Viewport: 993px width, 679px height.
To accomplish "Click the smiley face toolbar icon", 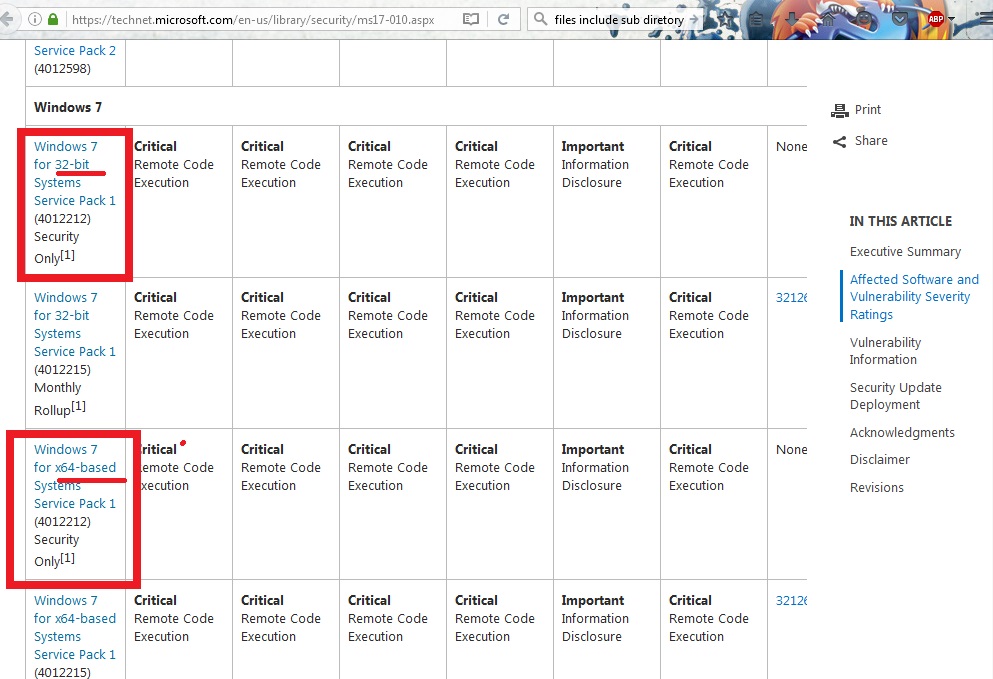I will [x=864, y=19].
